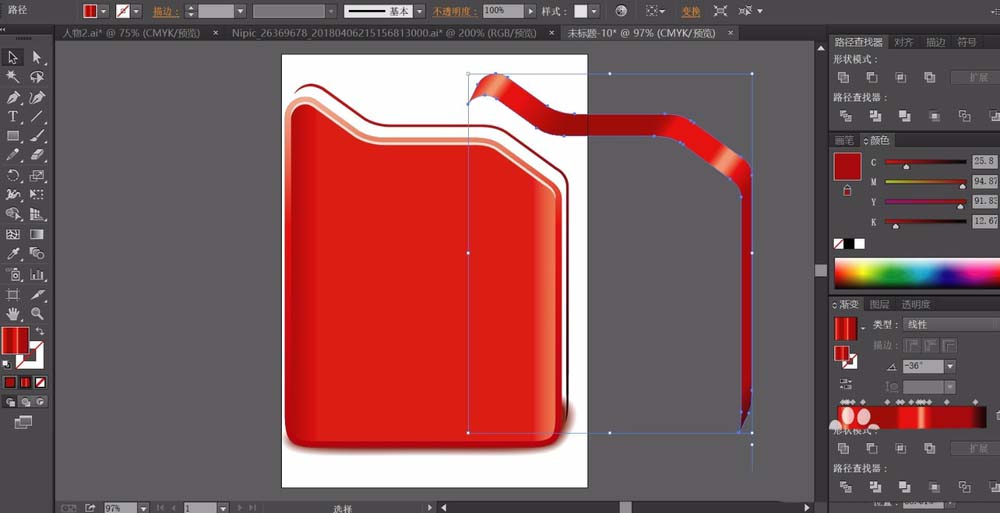Open fill color dropdown in control bar

[103, 11]
